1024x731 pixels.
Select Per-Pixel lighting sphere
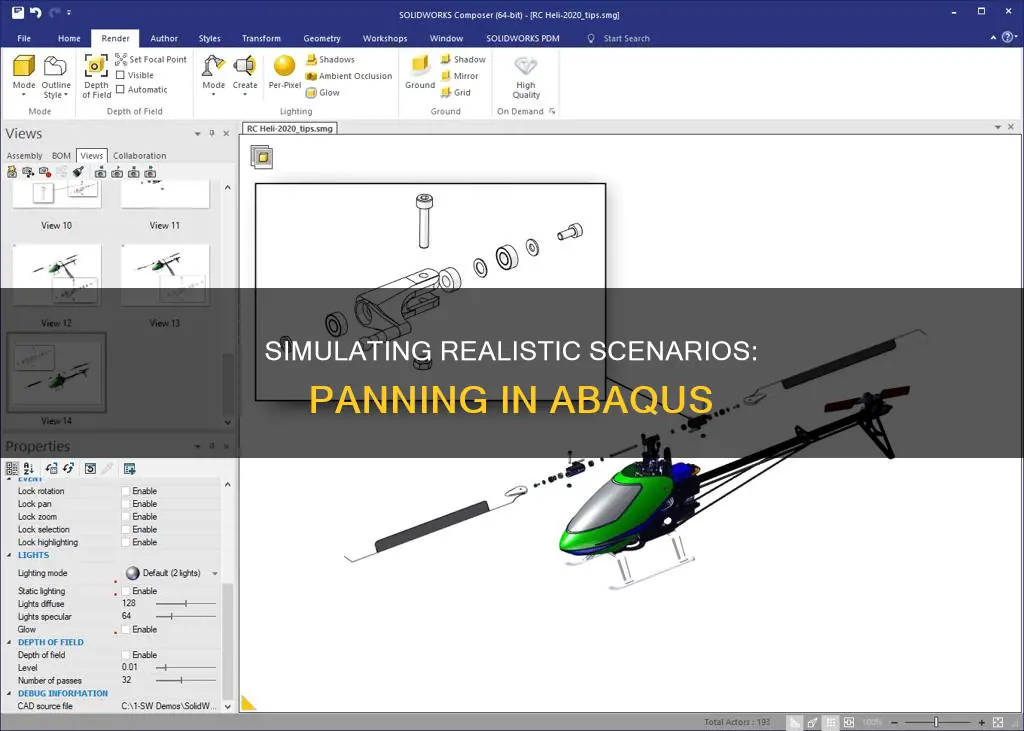(285, 72)
